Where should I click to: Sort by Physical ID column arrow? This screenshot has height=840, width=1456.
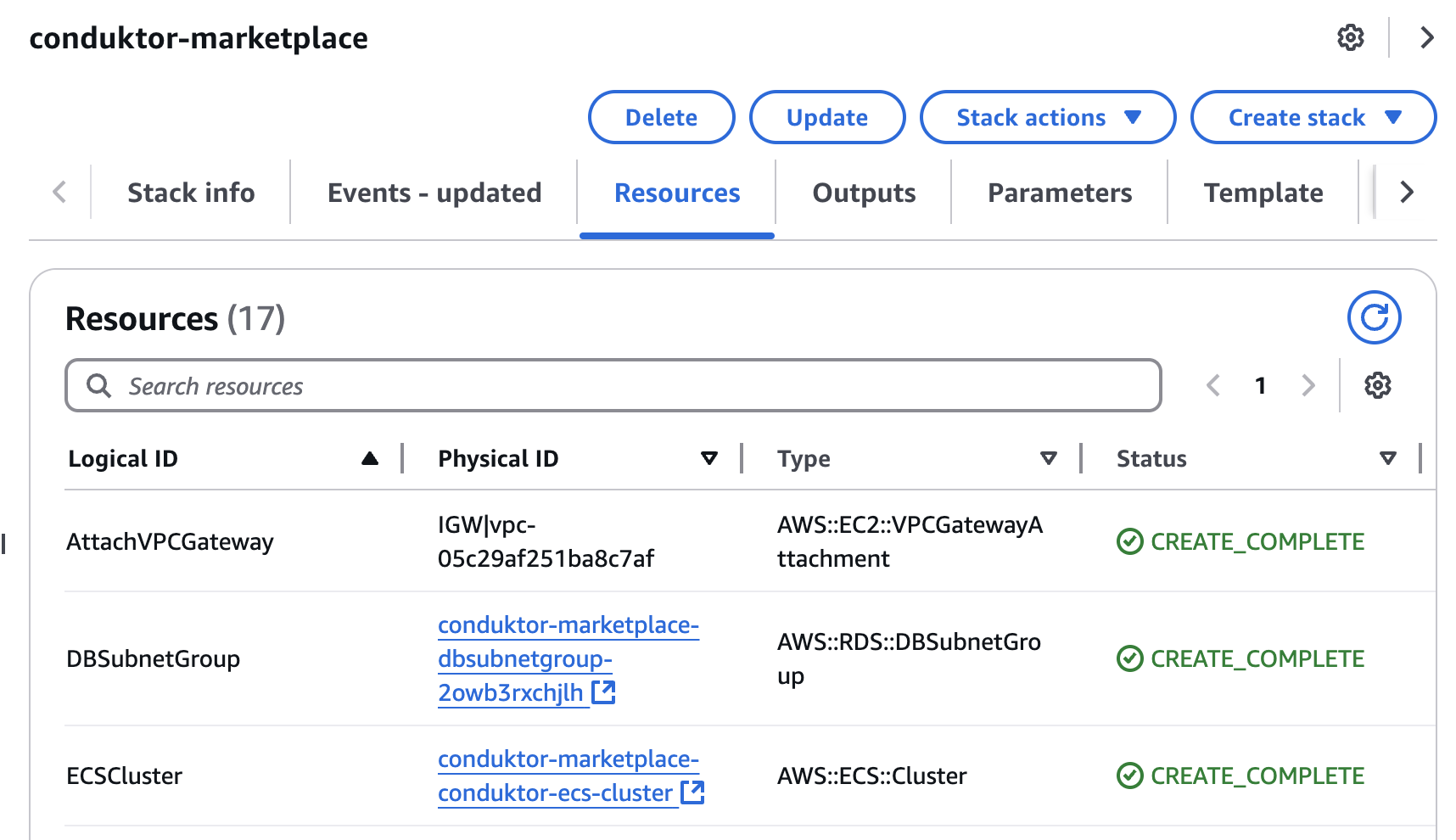[708, 458]
